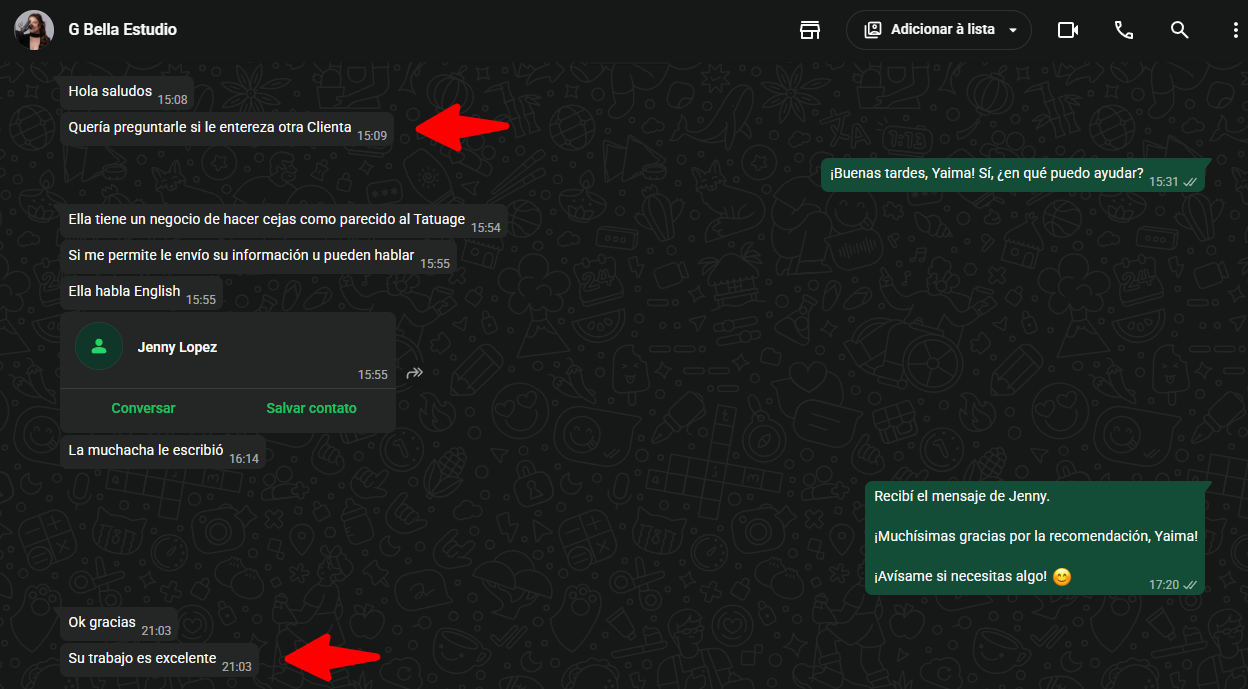Expand the Adicionar à lista dropdown arrow
This screenshot has height=689, width=1248.
point(1013,30)
